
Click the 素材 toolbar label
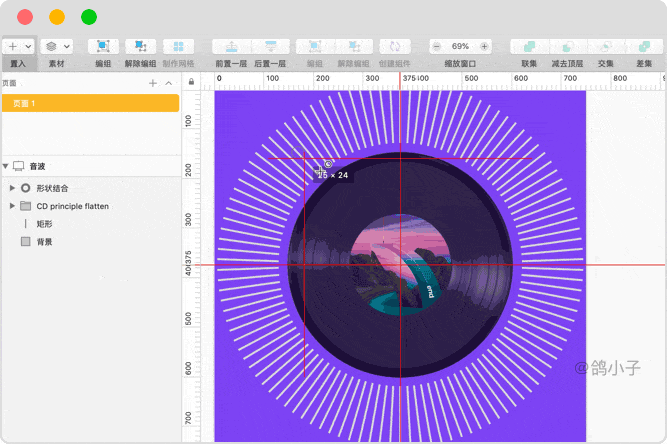point(56,64)
